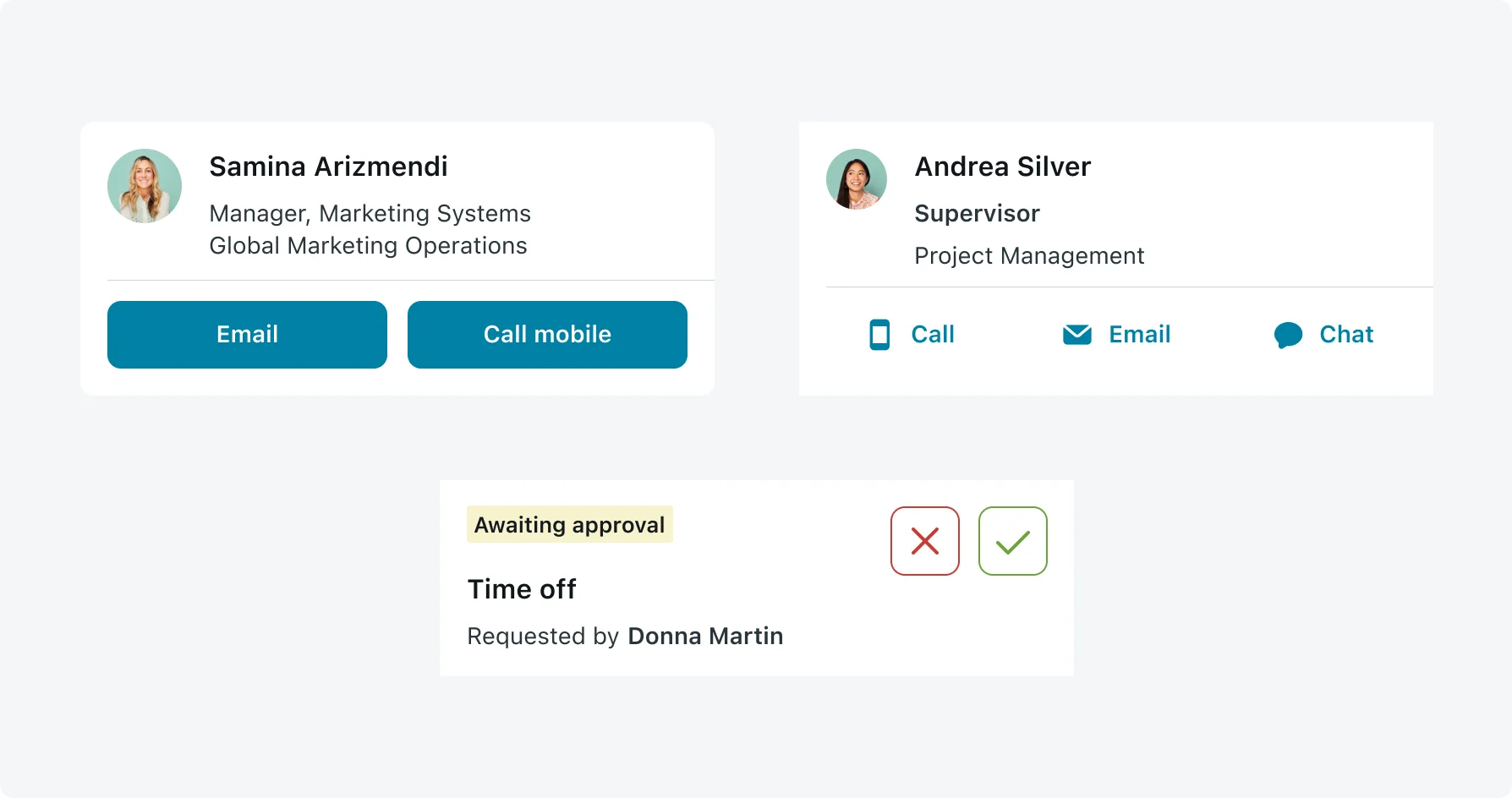This screenshot has width=1512, height=798.
Task: Approve the time off request with checkmark
Action: pos(1012,541)
